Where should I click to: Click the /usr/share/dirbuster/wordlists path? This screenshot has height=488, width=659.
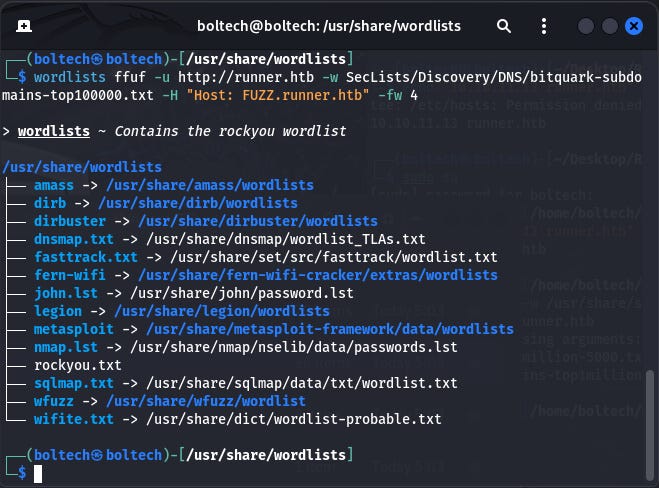click(258, 222)
